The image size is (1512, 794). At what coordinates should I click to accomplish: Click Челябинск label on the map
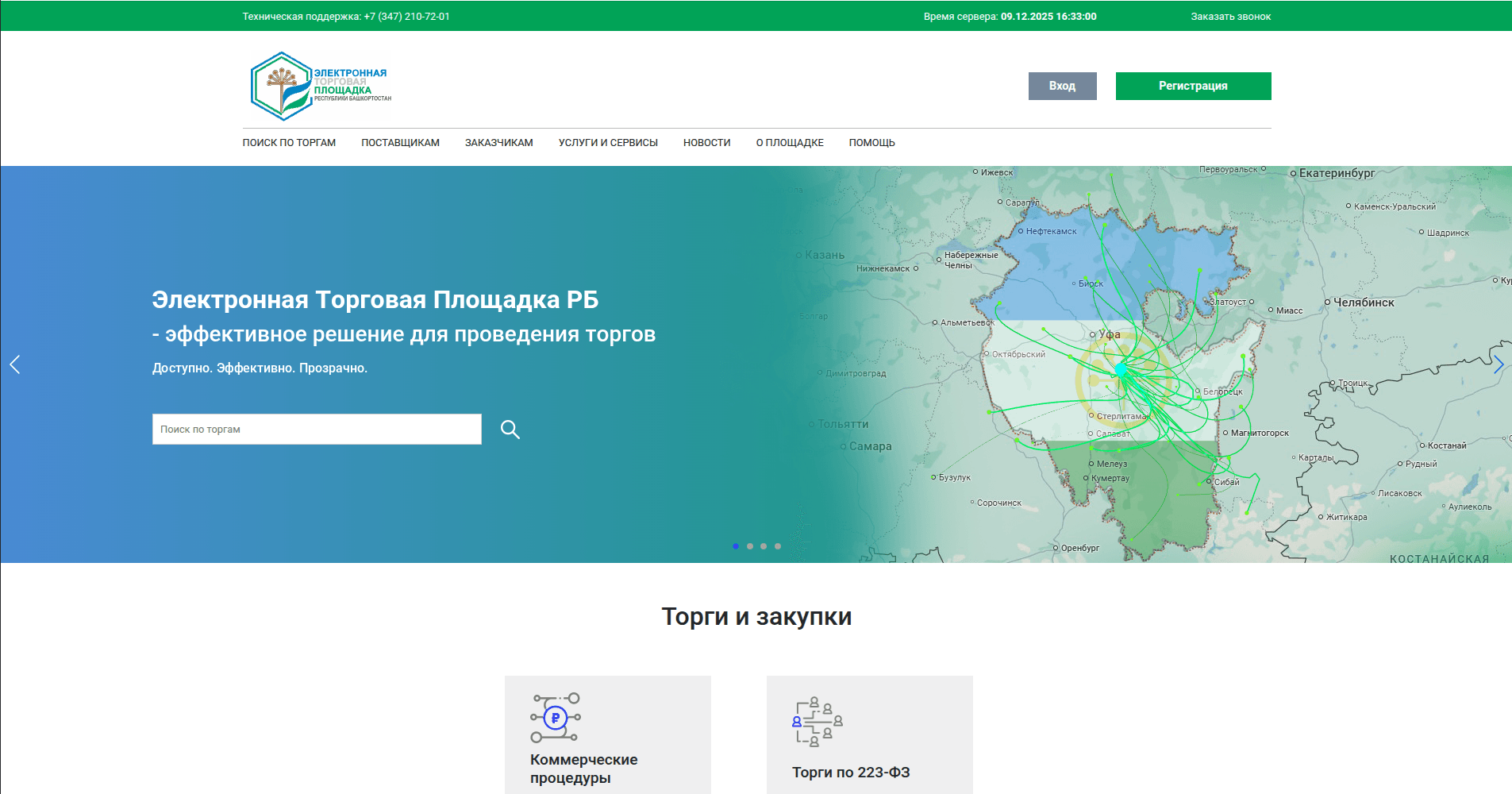1364,303
